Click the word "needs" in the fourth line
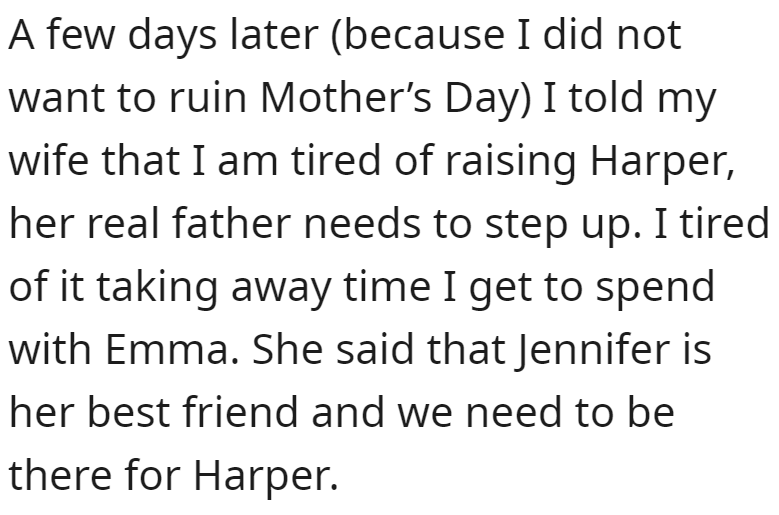The height and width of the screenshot is (515, 779). coord(362,223)
